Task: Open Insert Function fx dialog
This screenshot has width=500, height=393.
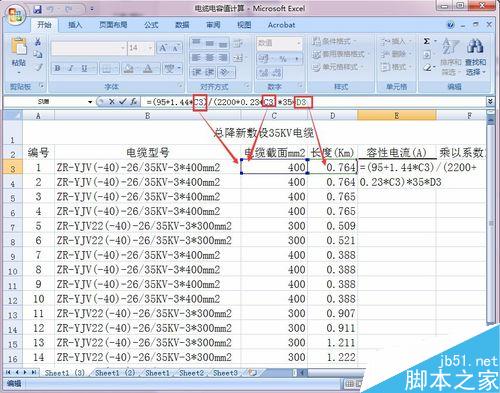Action: click(133, 102)
